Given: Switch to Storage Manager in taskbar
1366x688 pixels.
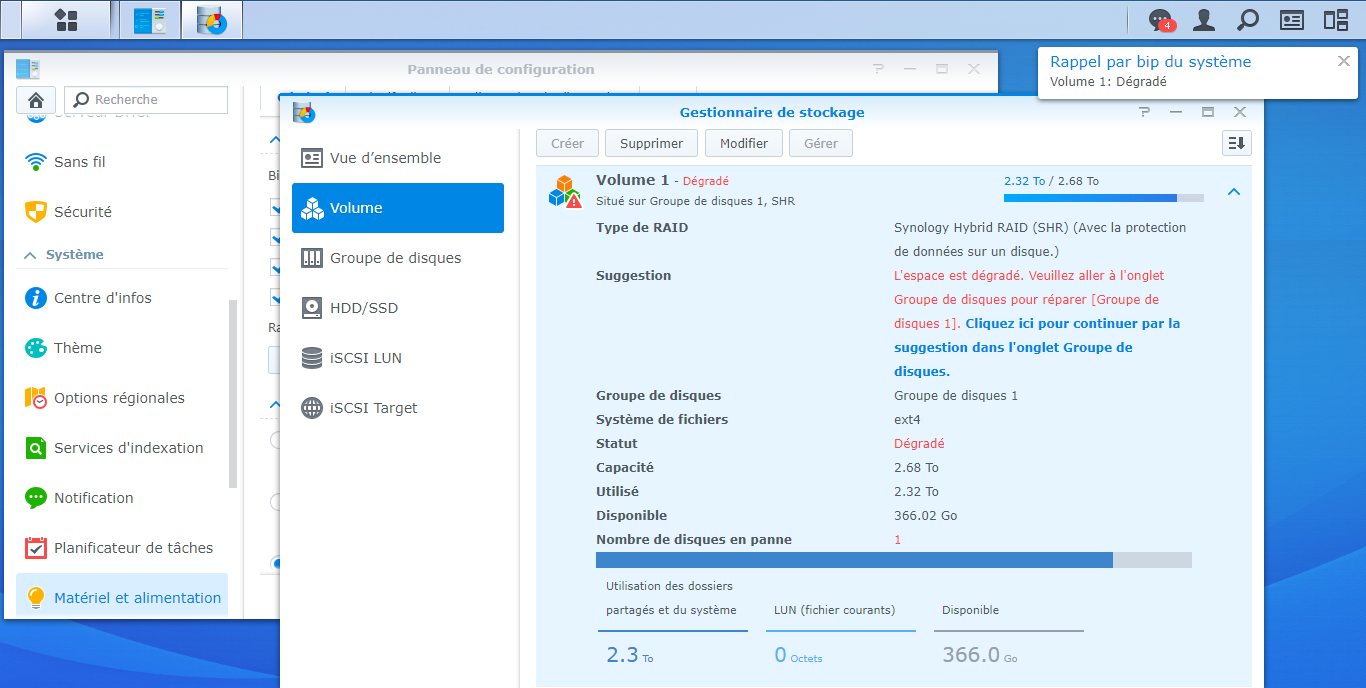Looking at the screenshot, I should (211, 20).
